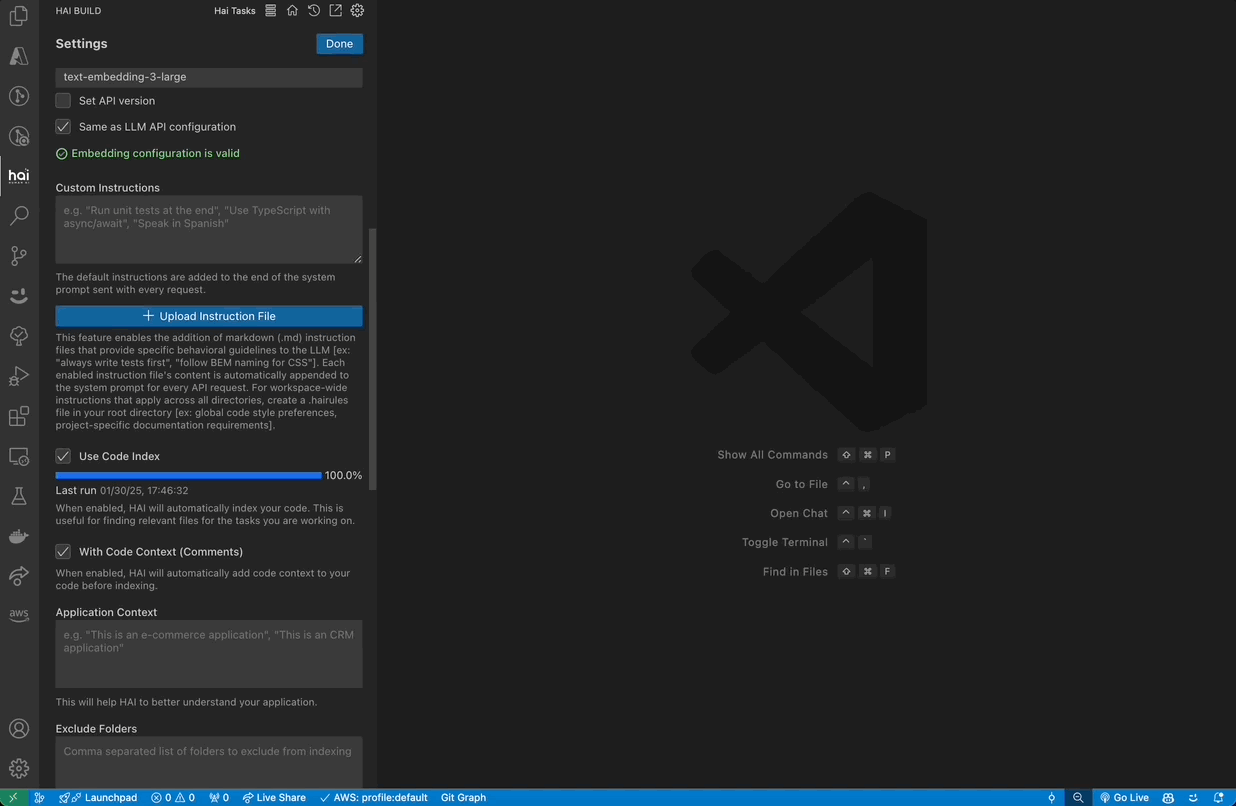This screenshot has height=806, width=1236.
Task: Click the Hai Tasks label
Action: (x=235, y=11)
